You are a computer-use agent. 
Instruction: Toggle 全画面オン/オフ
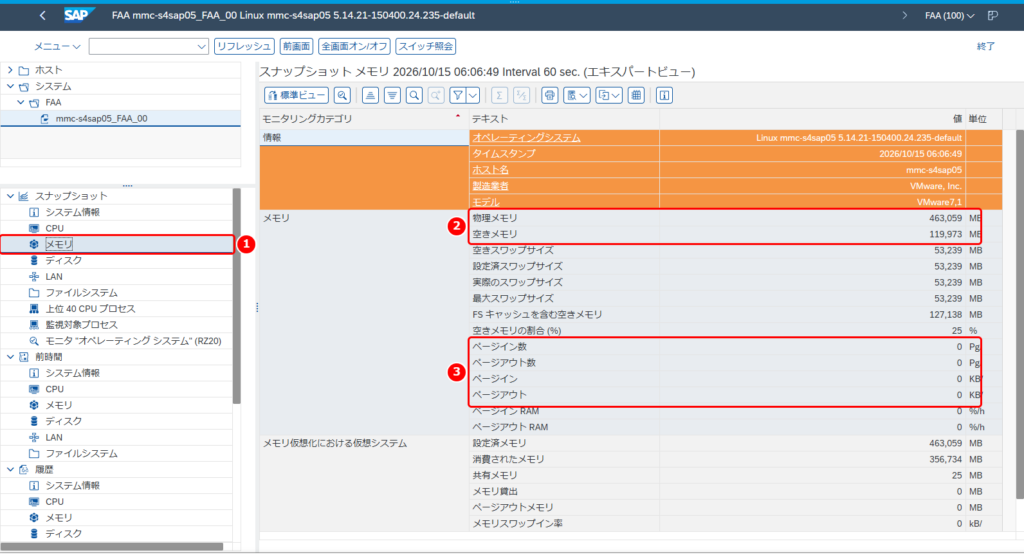click(x=354, y=46)
